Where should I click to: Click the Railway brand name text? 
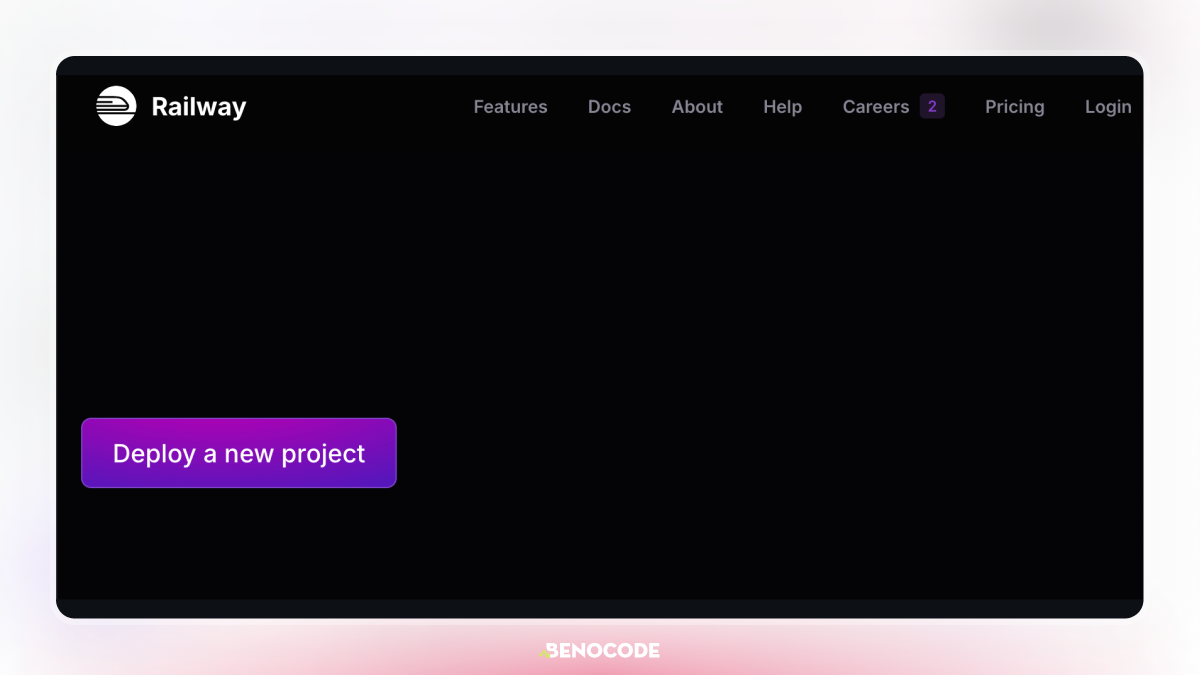[199, 107]
